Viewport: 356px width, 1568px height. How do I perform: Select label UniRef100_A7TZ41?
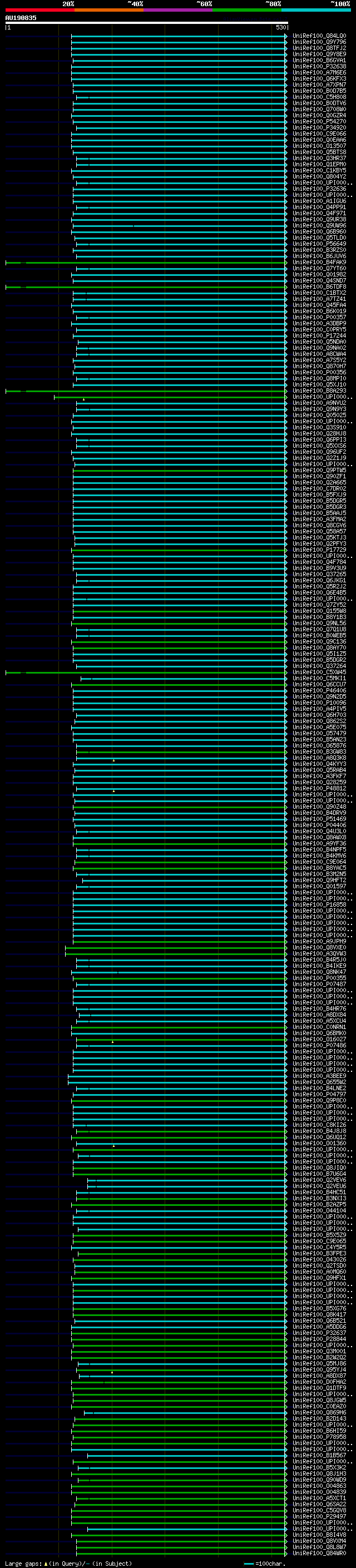point(319,299)
